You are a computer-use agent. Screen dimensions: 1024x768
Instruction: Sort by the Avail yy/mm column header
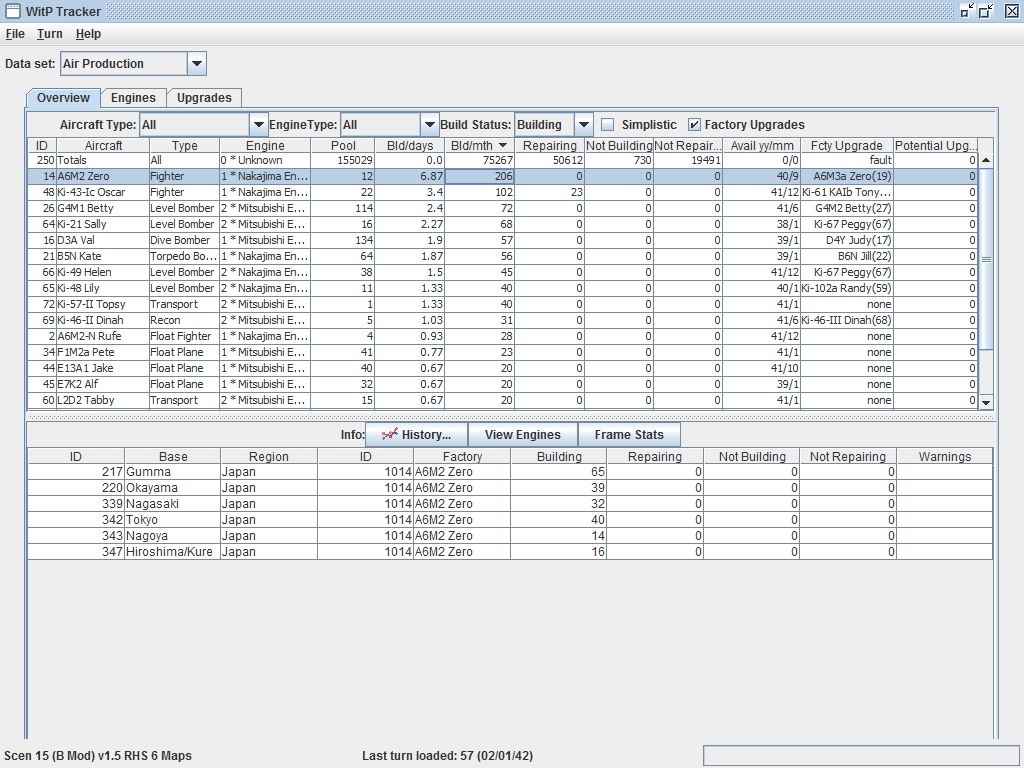(761, 146)
